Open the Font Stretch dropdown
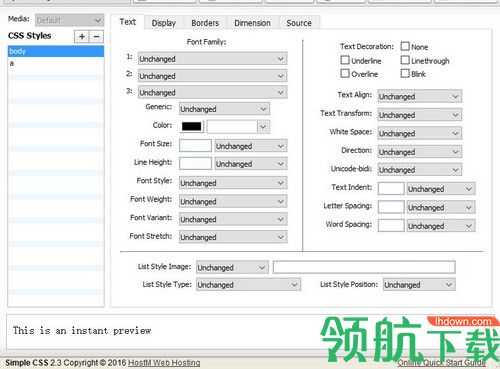Viewport: 500px width, 369px height. (233, 237)
